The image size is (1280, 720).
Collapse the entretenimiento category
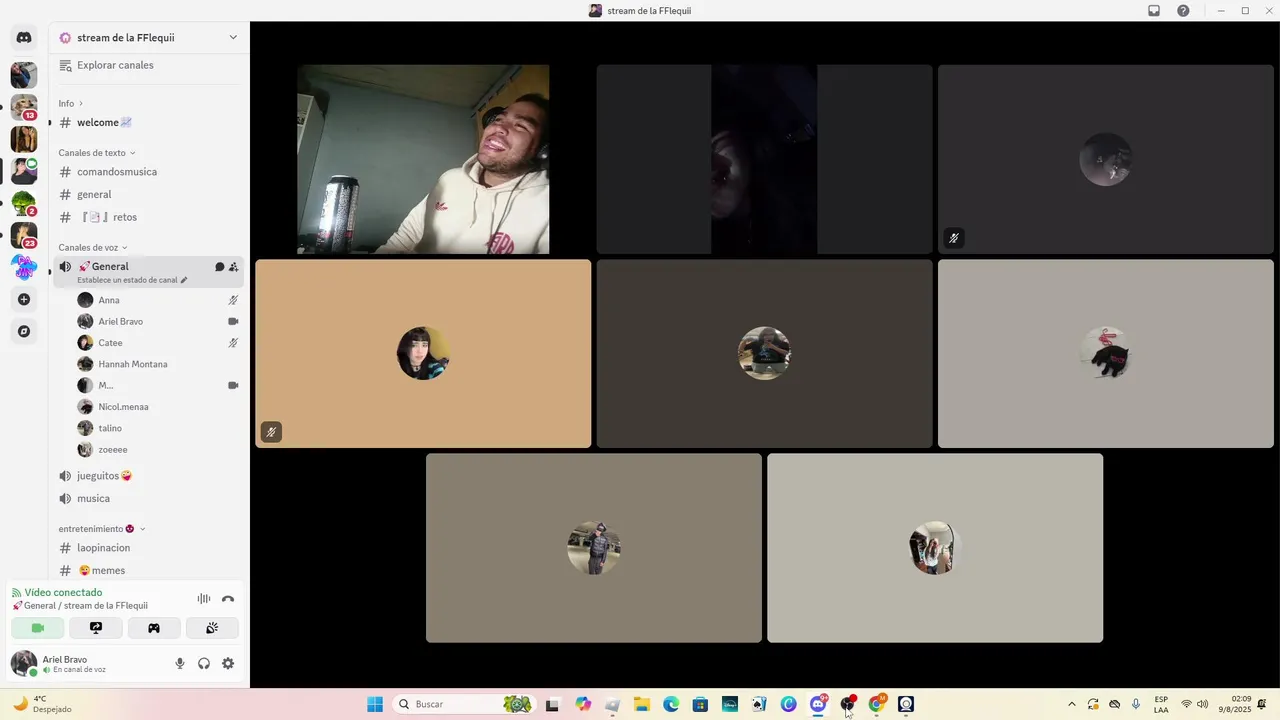coord(102,529)
